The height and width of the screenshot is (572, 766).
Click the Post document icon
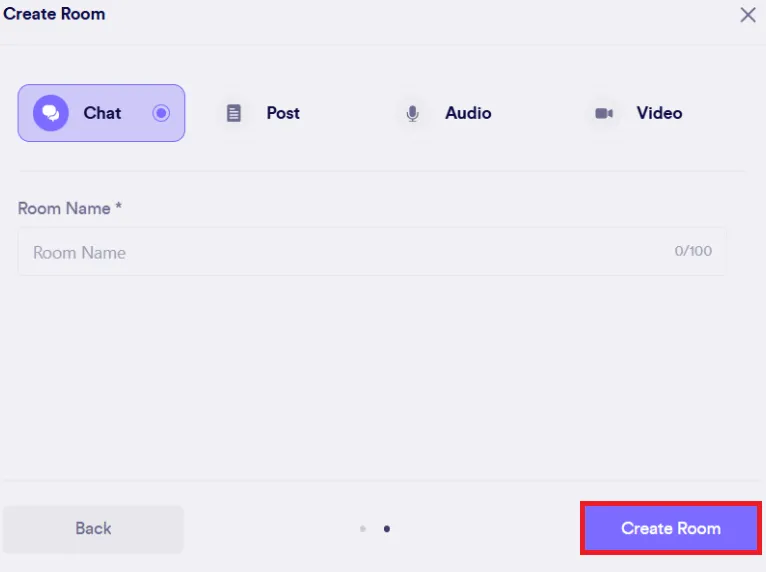coord(234,113)
